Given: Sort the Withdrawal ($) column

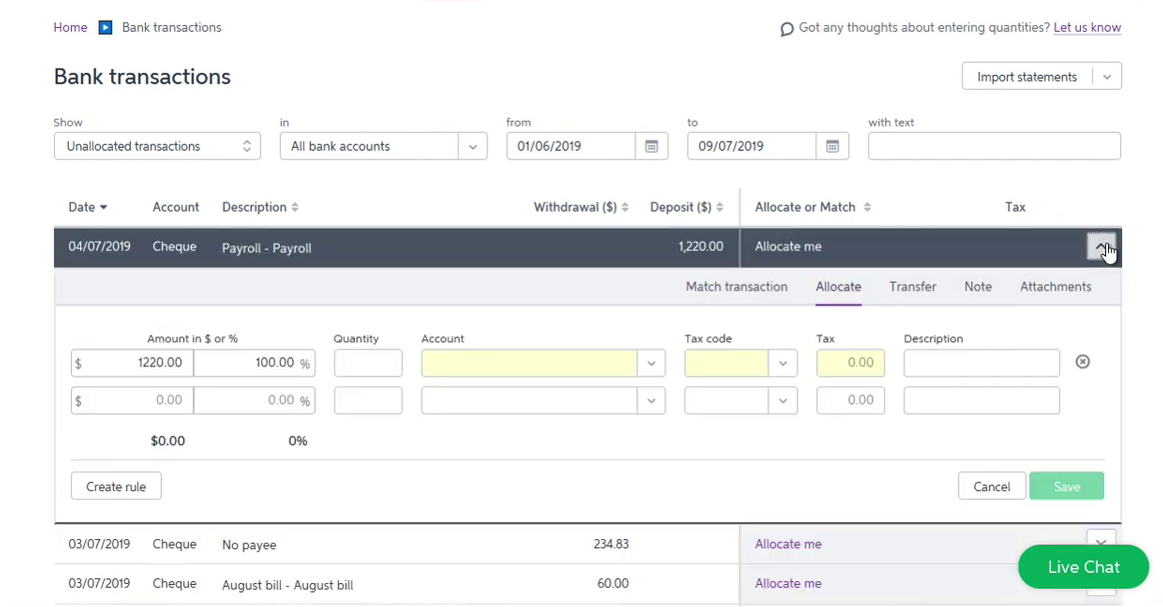Looking at the screenshot, I should tap(625, 207).
